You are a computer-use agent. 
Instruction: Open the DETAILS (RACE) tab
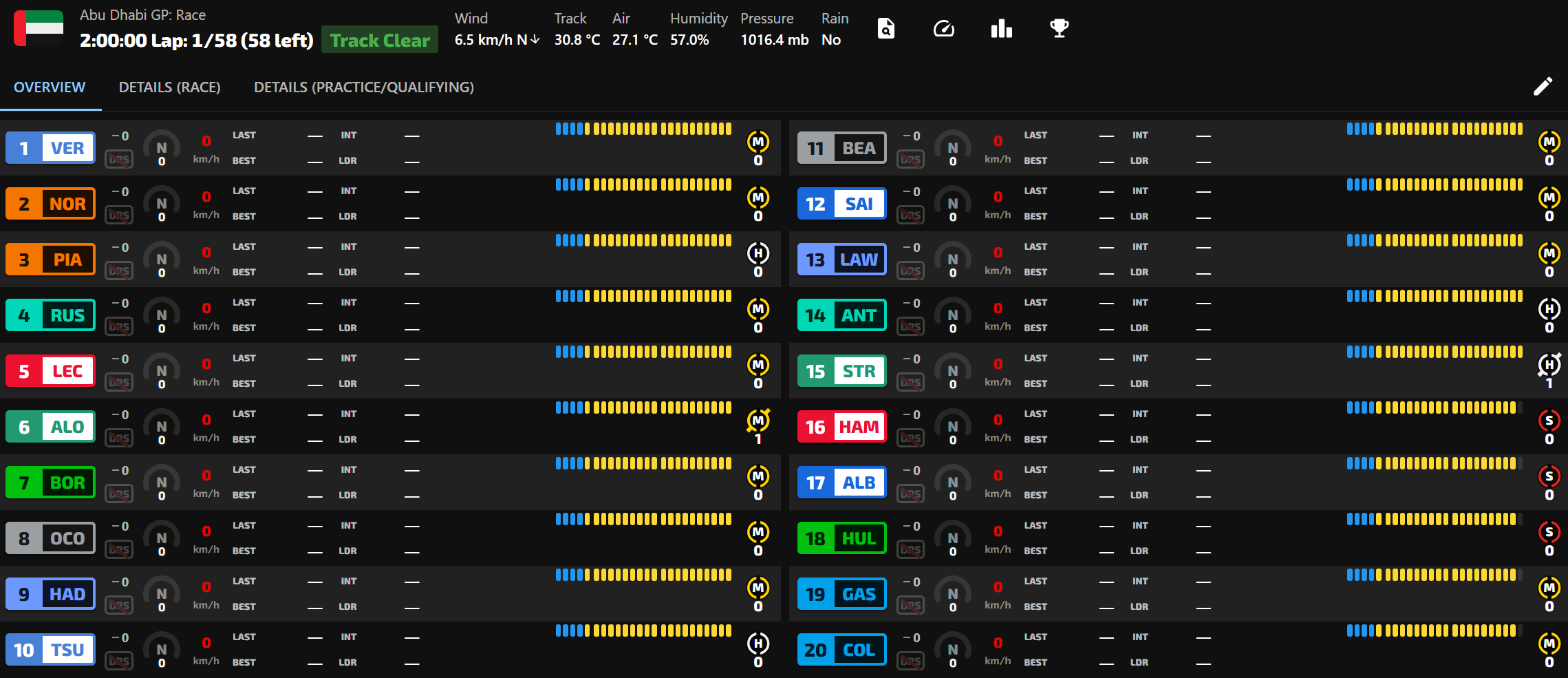pyautogui.click(x=169, y=87)
